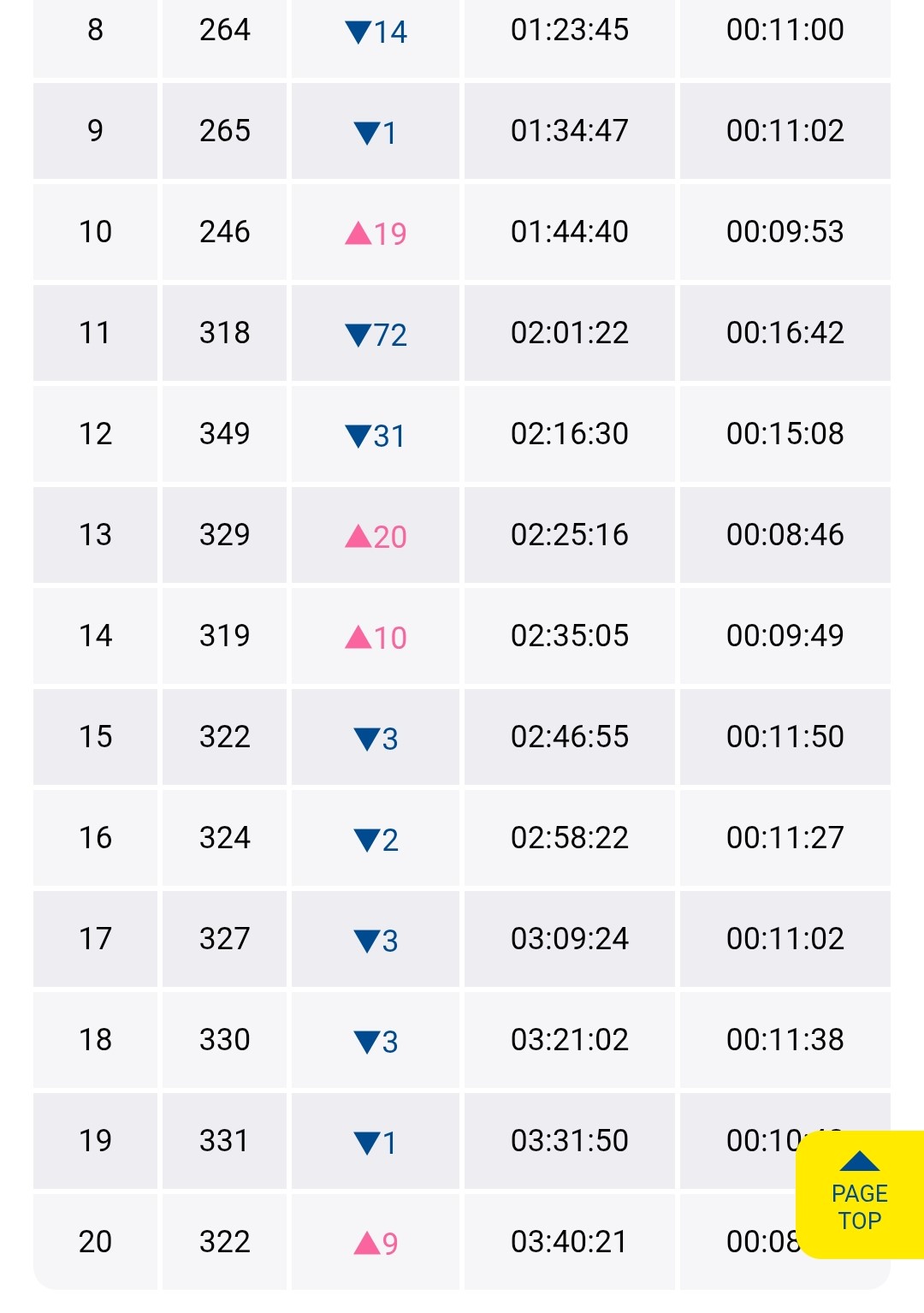Select rank value 349 in row 12
Screen dimensions: 924x1313
[x=224, y=434]
